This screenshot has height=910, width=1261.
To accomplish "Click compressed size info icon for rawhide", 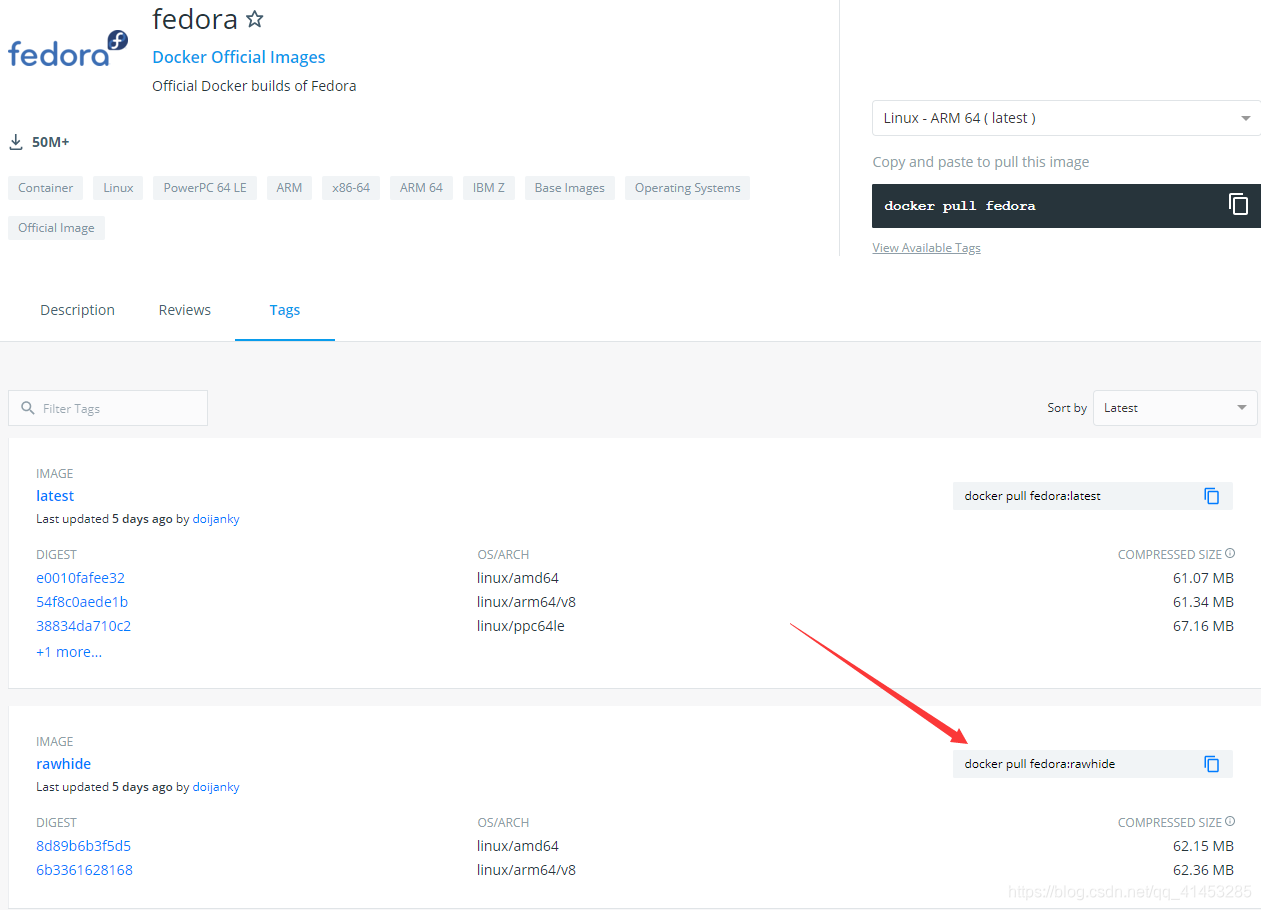I will click(x=1230, y=821).
